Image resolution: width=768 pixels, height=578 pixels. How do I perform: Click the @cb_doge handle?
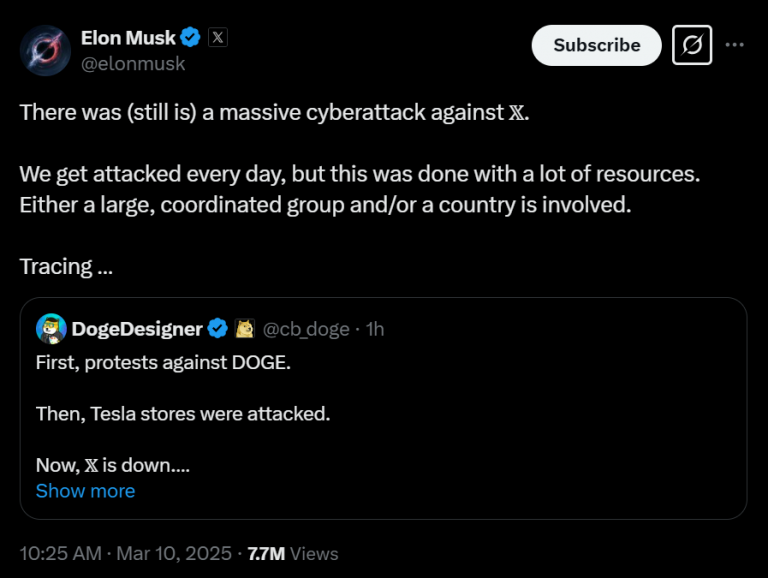[x=306, y=328]
